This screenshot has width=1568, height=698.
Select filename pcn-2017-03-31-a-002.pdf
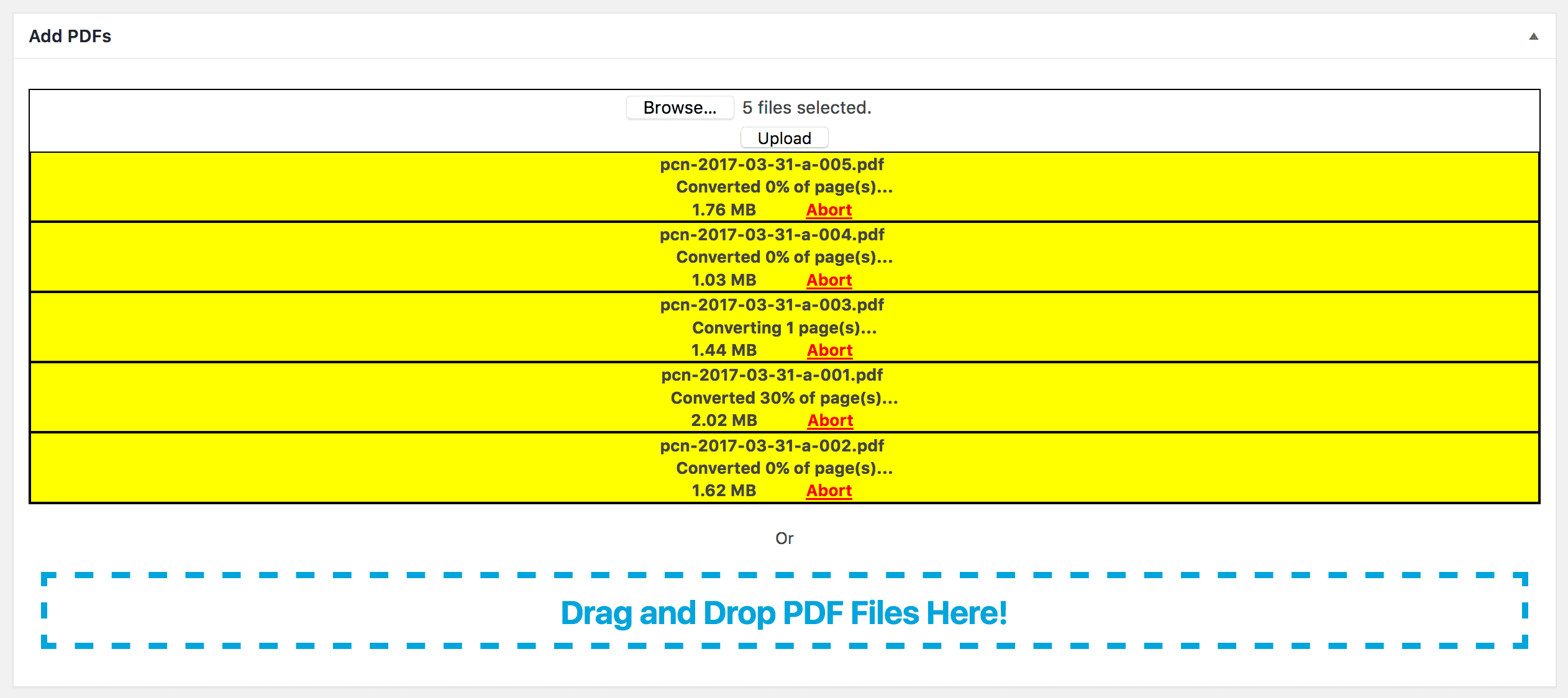pos(772,446)
